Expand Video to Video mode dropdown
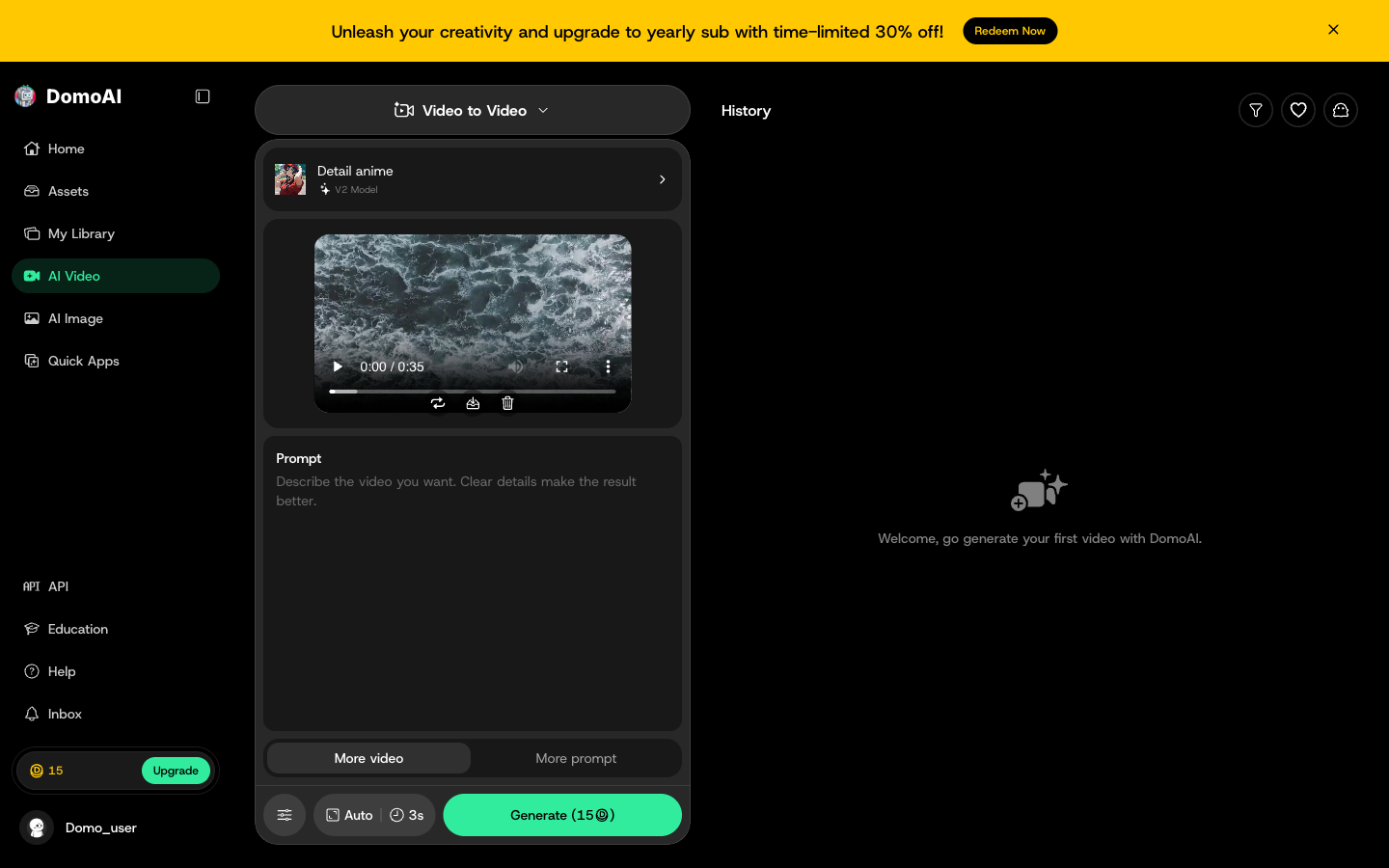The width and height of the screenshot is (1389, 868). [x=473, y=110]
